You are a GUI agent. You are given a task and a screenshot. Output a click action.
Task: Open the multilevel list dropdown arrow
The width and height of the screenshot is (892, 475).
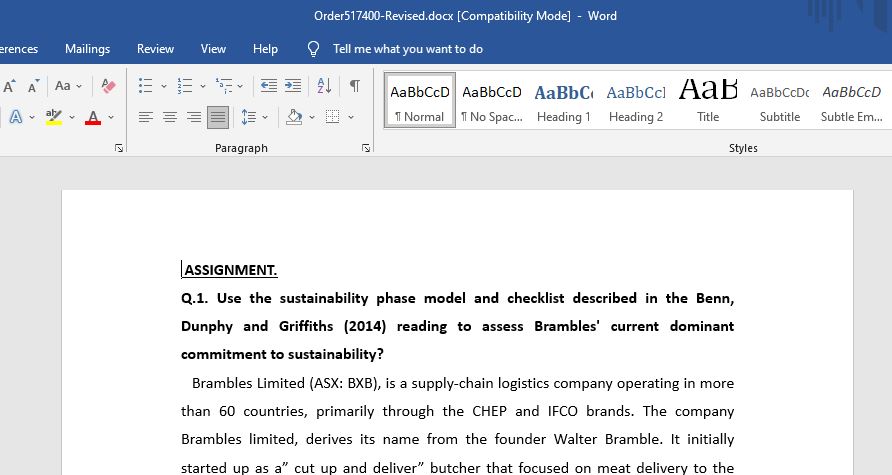click(240, 86)
